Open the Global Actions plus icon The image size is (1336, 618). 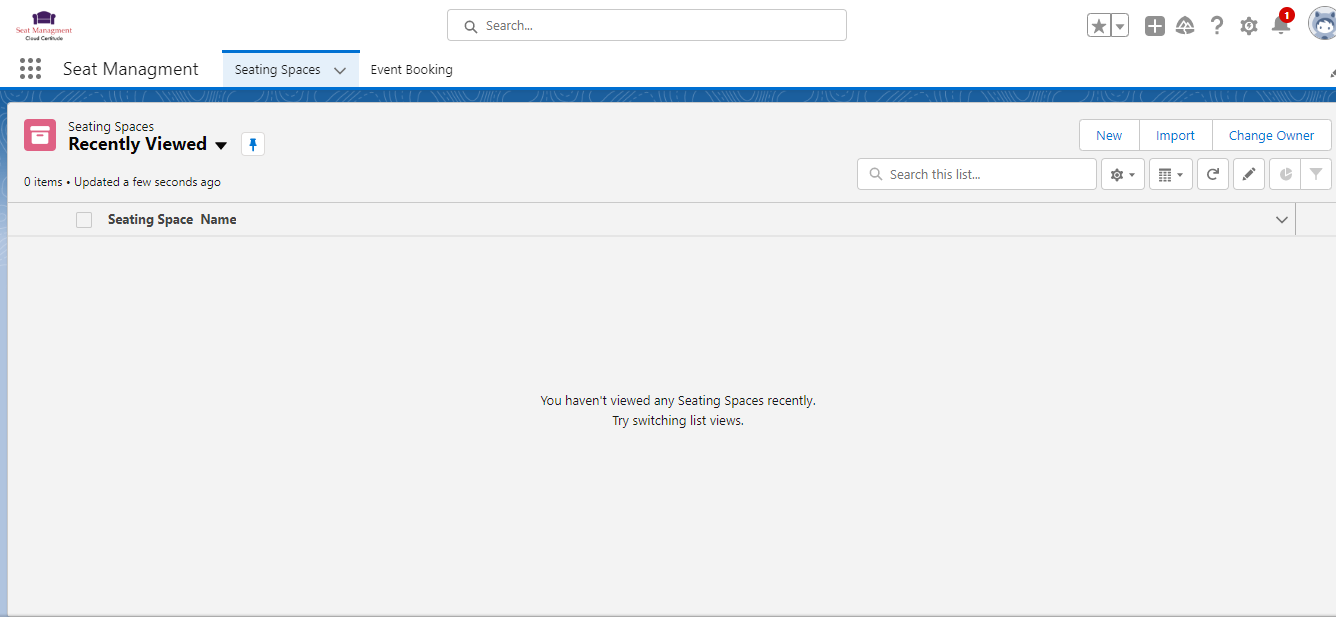[x=1155, y=26]
